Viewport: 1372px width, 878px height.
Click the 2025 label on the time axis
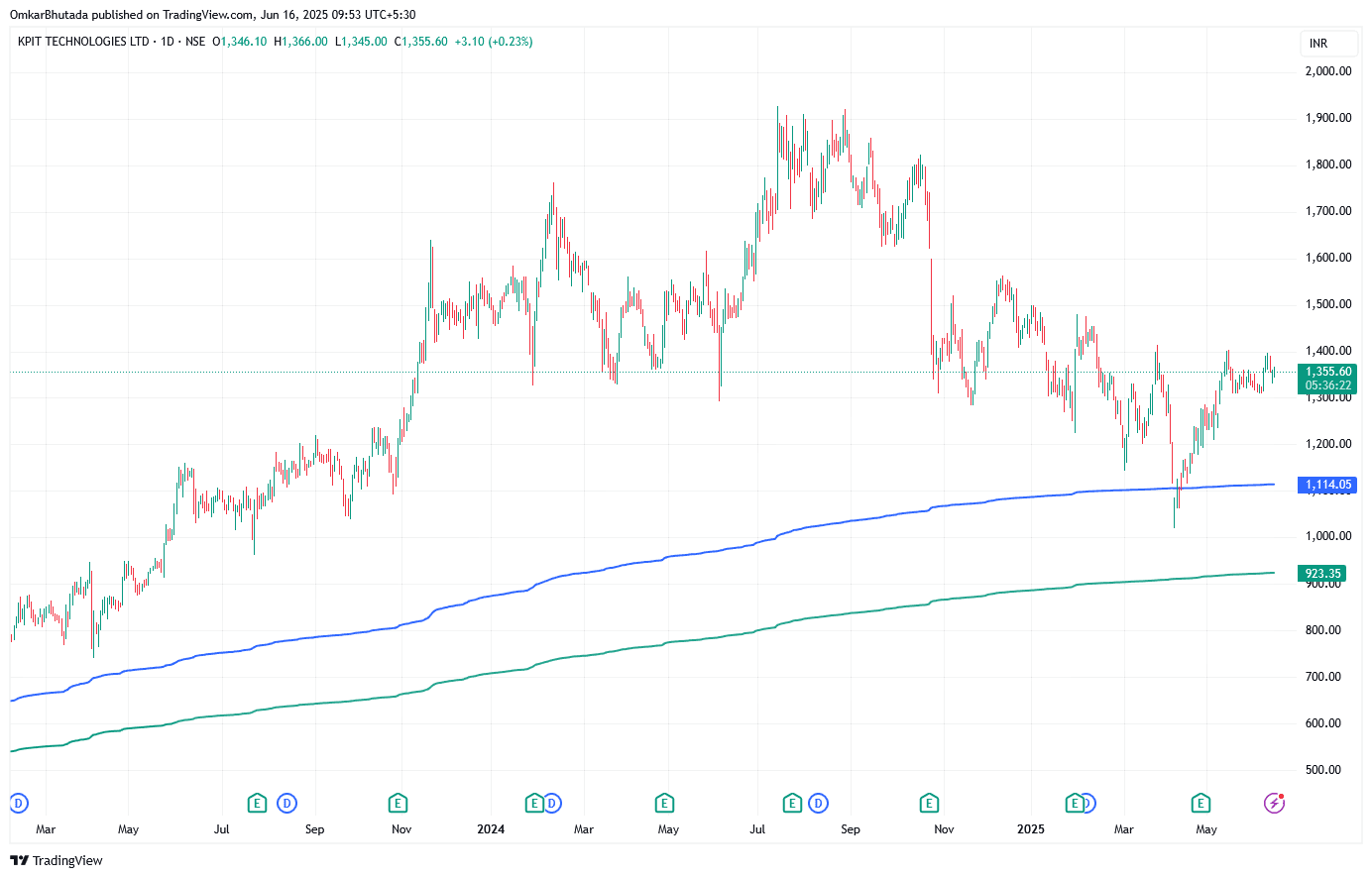tap(1031, 829)
